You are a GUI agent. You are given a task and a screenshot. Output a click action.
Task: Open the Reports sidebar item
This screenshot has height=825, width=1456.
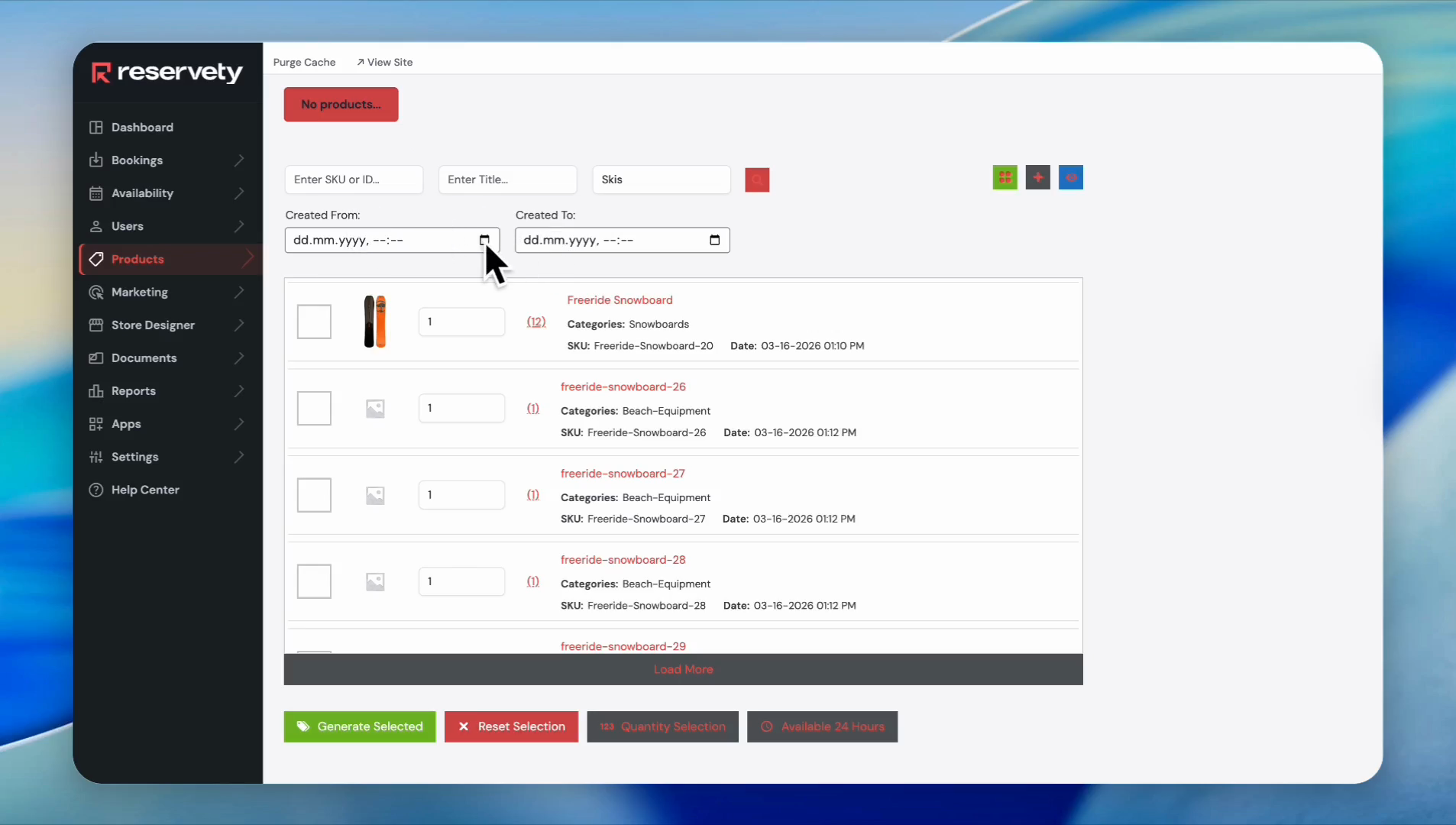coord(134,391)
